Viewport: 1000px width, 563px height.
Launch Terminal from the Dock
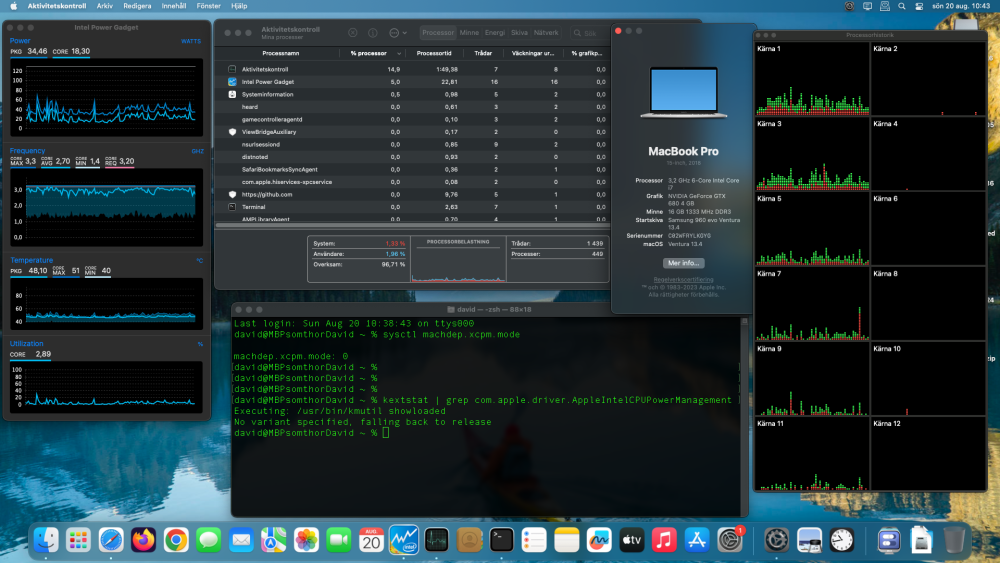[501, 541]
